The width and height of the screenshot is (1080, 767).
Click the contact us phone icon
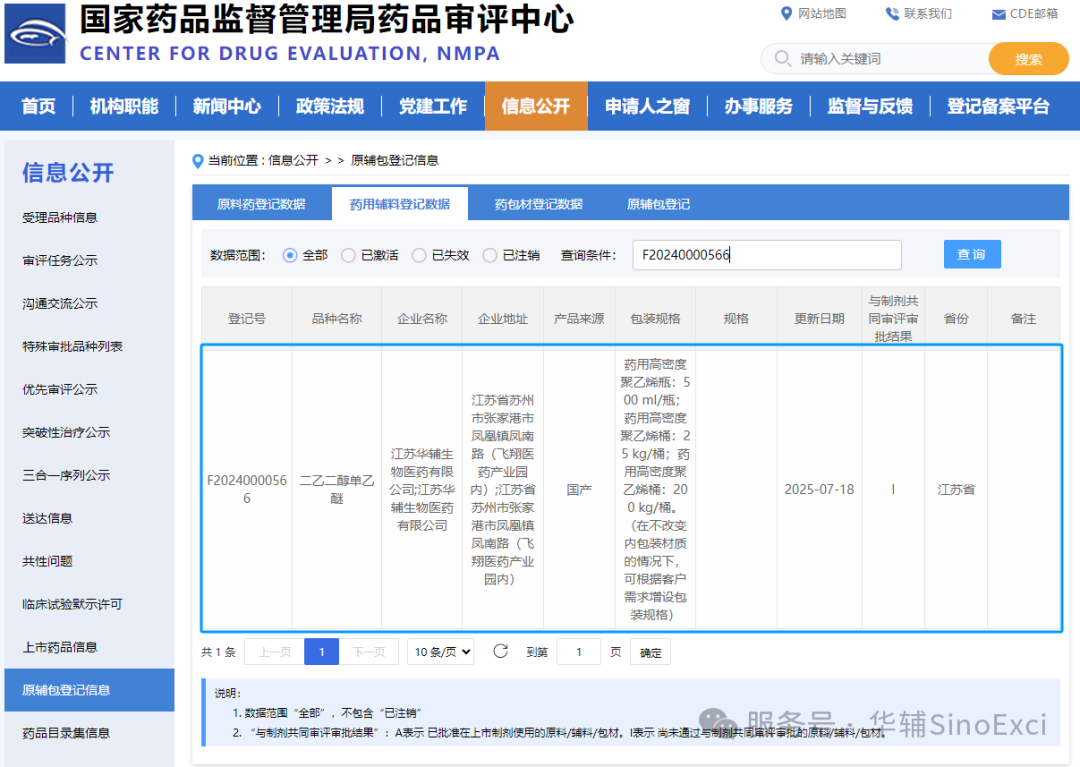click(892, 14)
